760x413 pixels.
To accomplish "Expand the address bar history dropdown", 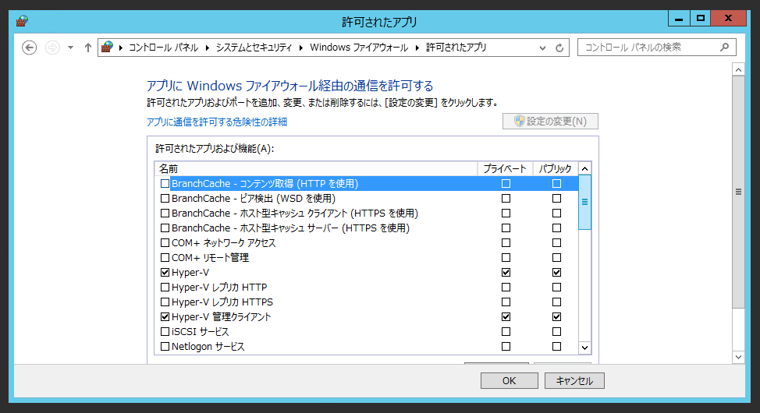I will [x=542, y=48].
